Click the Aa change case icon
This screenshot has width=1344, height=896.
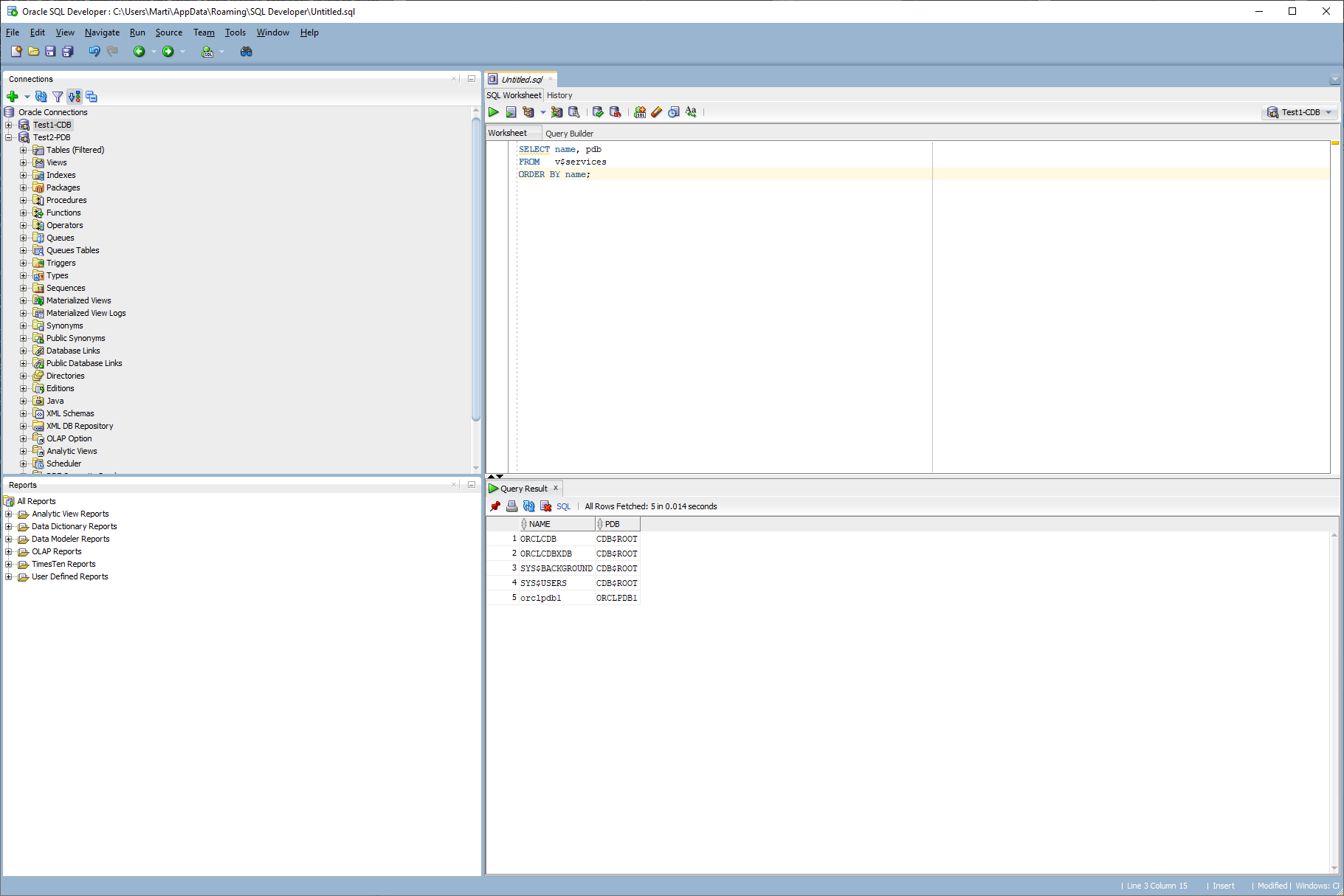coord(691,112)
